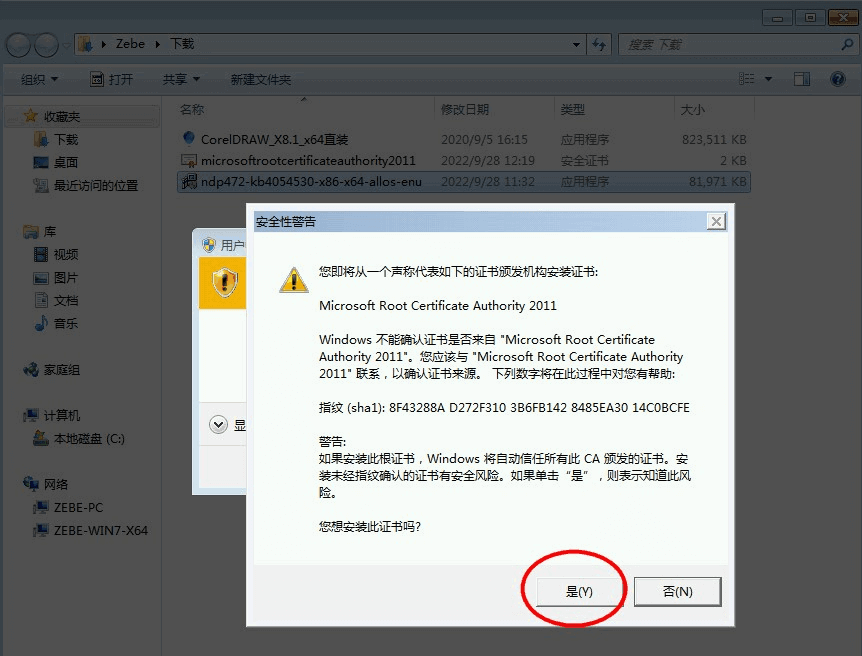Click the refresh icon beside address bar
The image size is (862, 656).
point(599,44)
